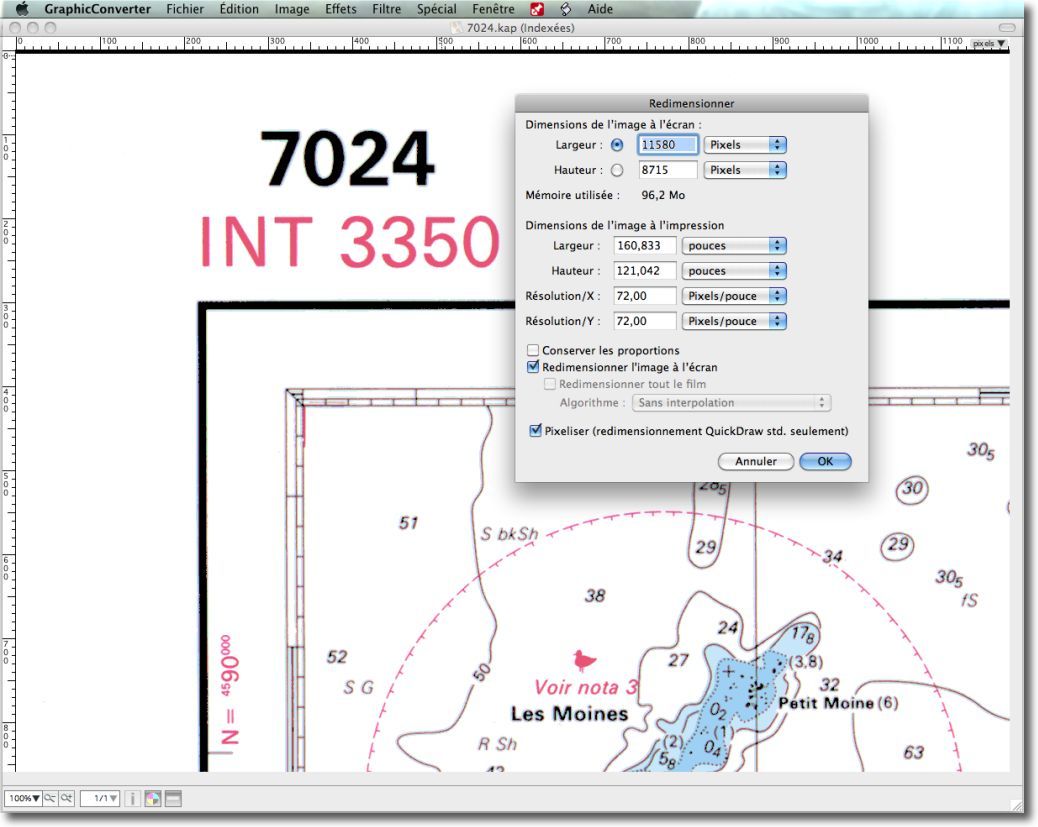
Task: Click the screen Hauteur field 8715
Action: pyautogui.click(x=667, y=170)
